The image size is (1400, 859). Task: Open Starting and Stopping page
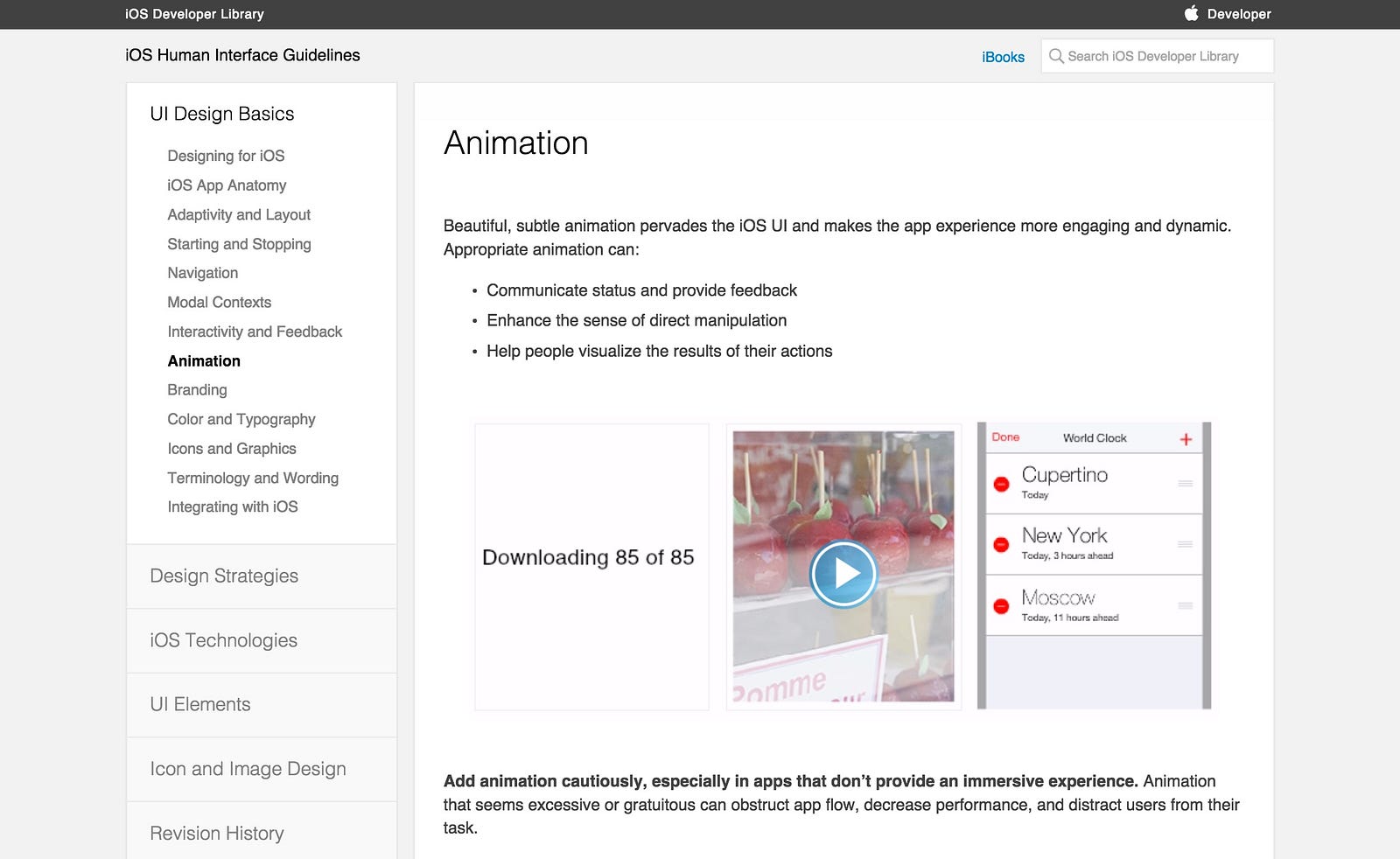(239, 244)
